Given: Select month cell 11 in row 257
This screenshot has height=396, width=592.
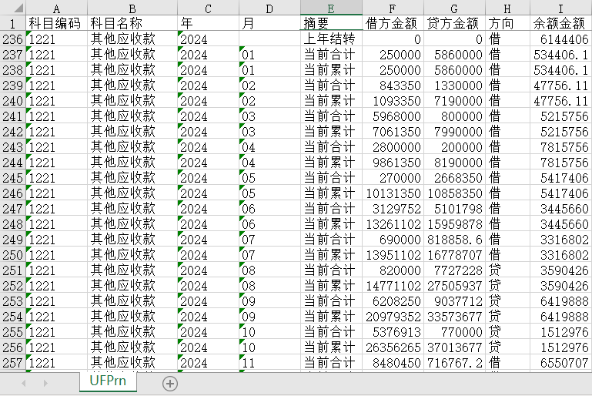Looking at the screenshot, I should 270,363.
